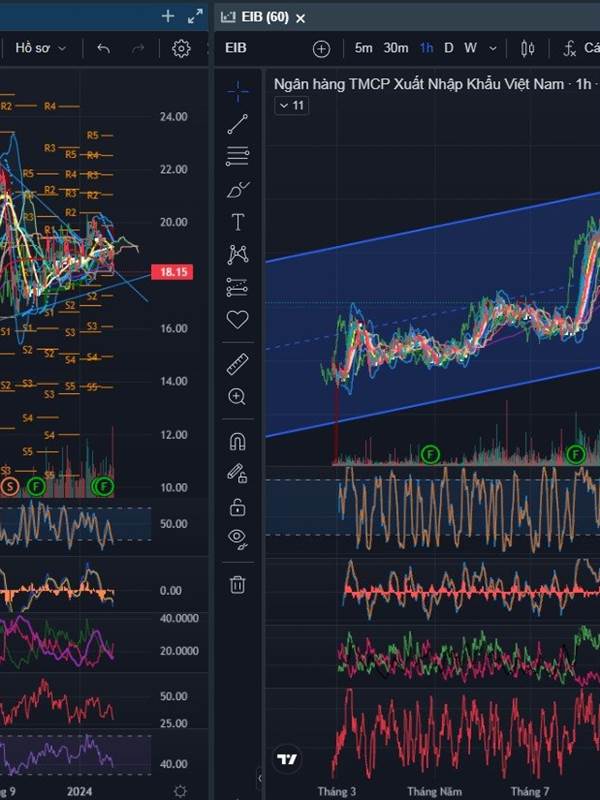600x800 pixels.
Task: Expand the collapsed 11 indicators legend
Action: (292, 106)
